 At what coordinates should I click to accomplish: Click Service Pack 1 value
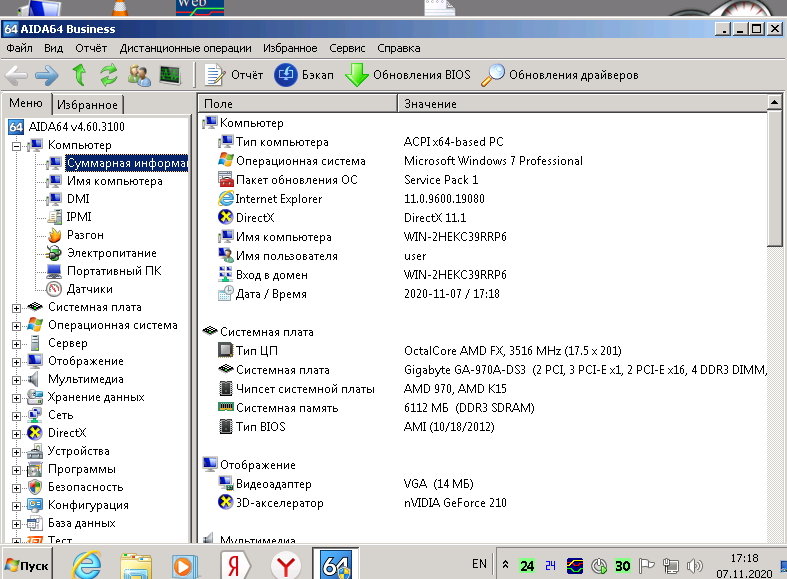(x=441, y=180)
